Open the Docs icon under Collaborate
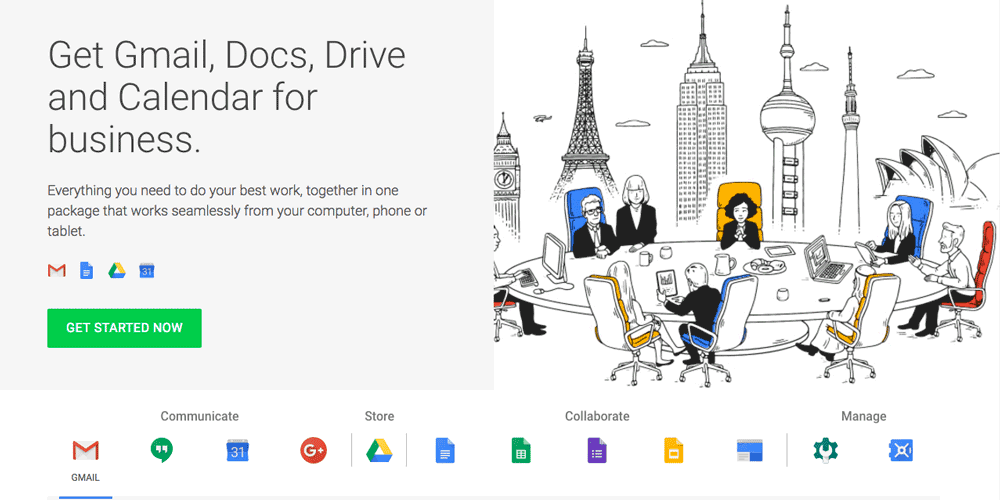 tap(445, 450)
